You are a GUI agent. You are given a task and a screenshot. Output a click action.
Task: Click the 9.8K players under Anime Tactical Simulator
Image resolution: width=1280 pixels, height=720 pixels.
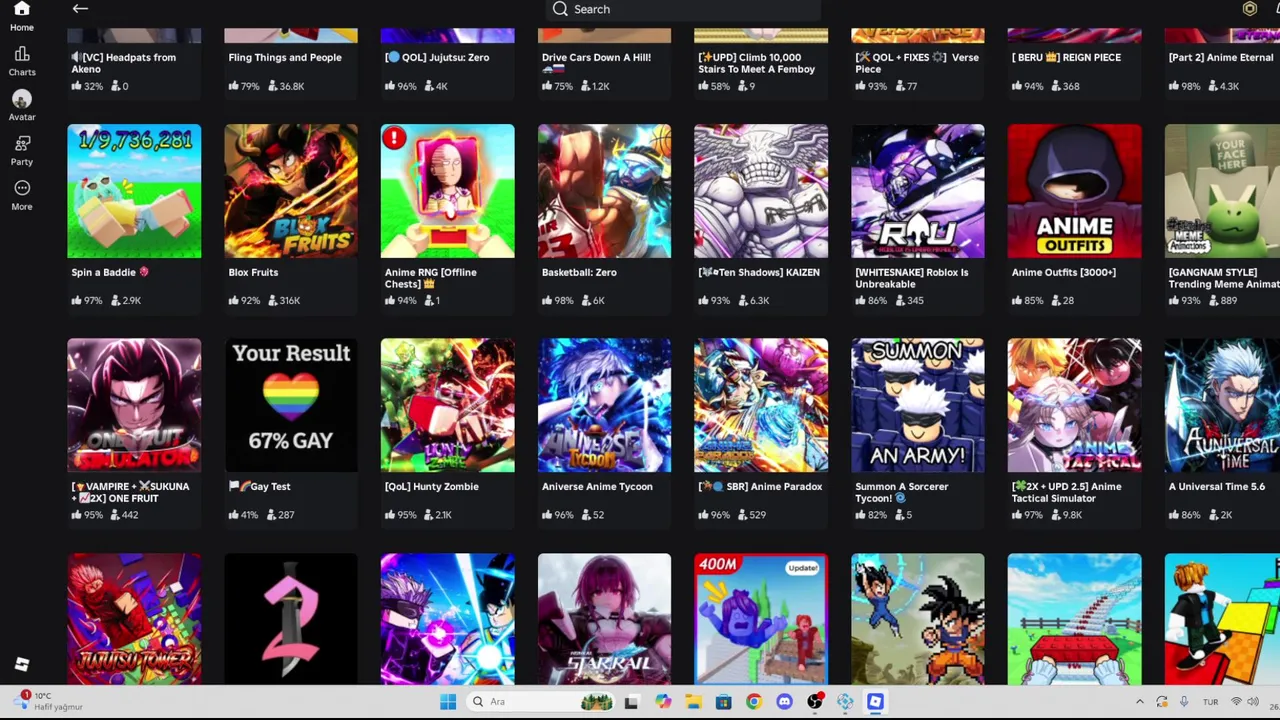click(1067, 514)
